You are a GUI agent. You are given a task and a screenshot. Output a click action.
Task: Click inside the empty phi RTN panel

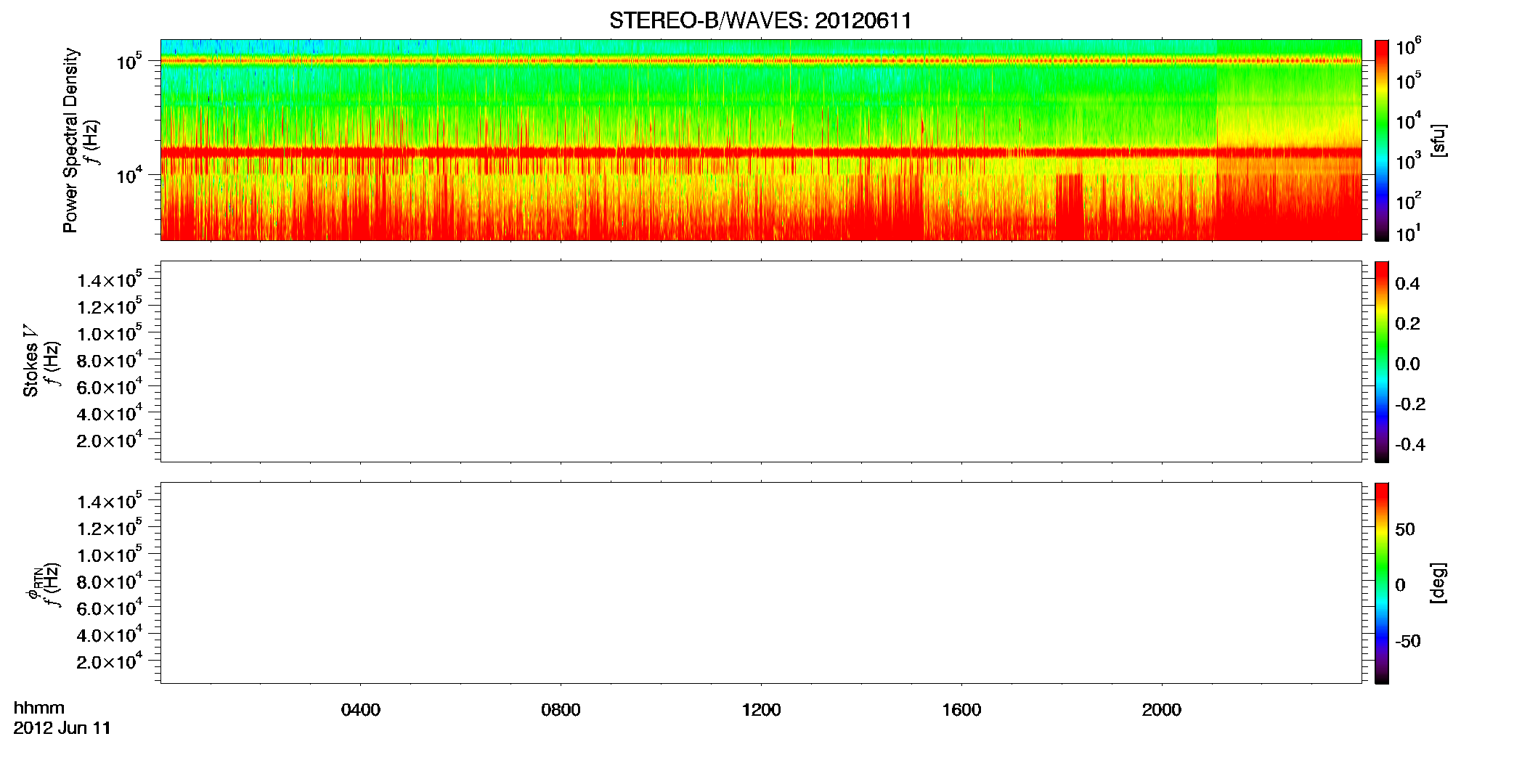760,583
